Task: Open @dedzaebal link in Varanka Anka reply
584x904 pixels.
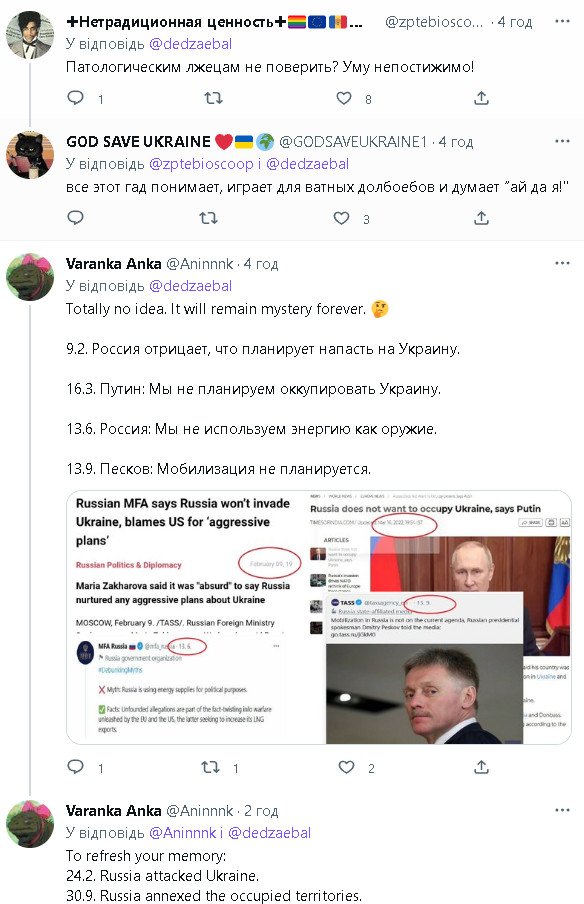Action: tap(190, 286)
